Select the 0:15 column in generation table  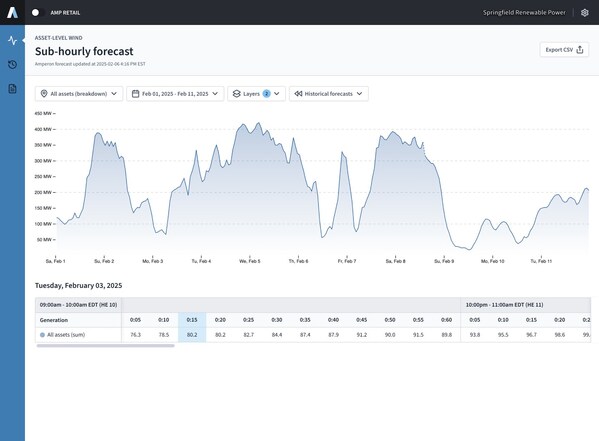[192, 320]
